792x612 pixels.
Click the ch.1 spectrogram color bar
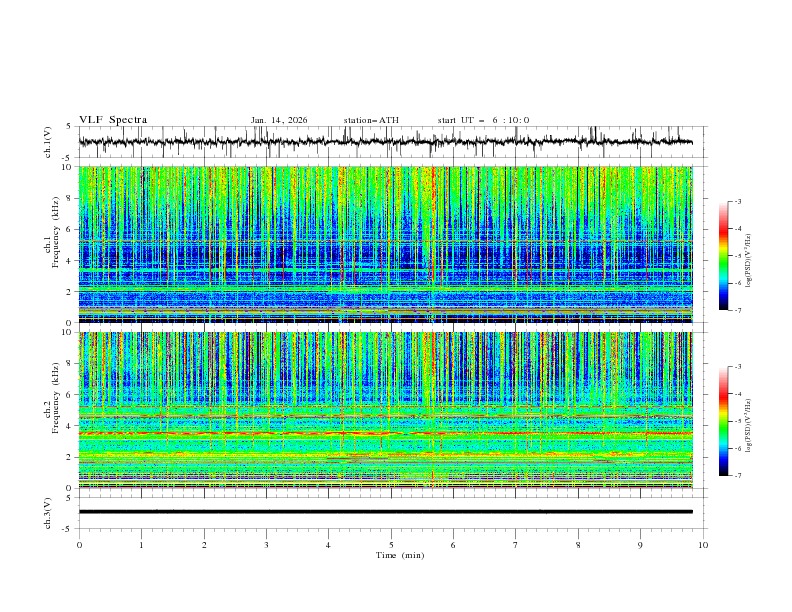[x=724, y=256]
